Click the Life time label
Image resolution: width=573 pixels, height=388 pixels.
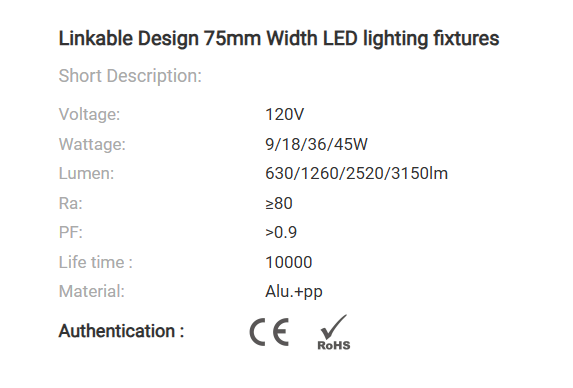95,262
